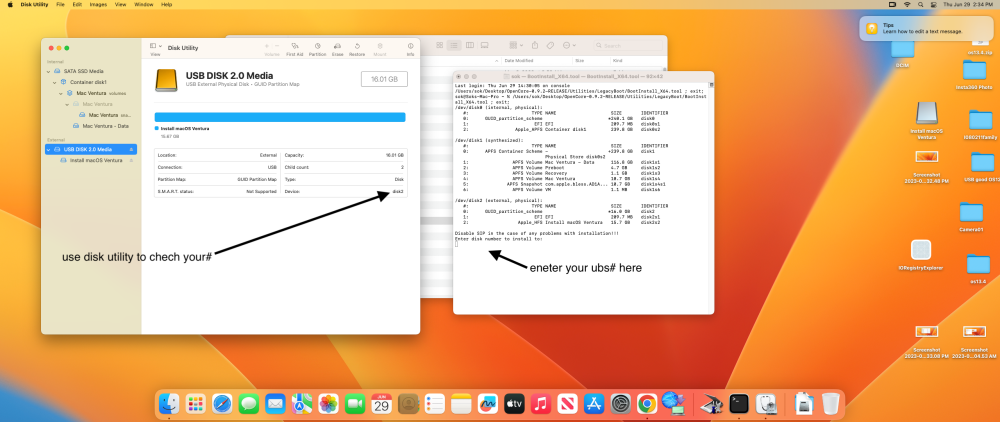Collapse the greyed Mac Ventura snapshot parent

pos(68,104)
